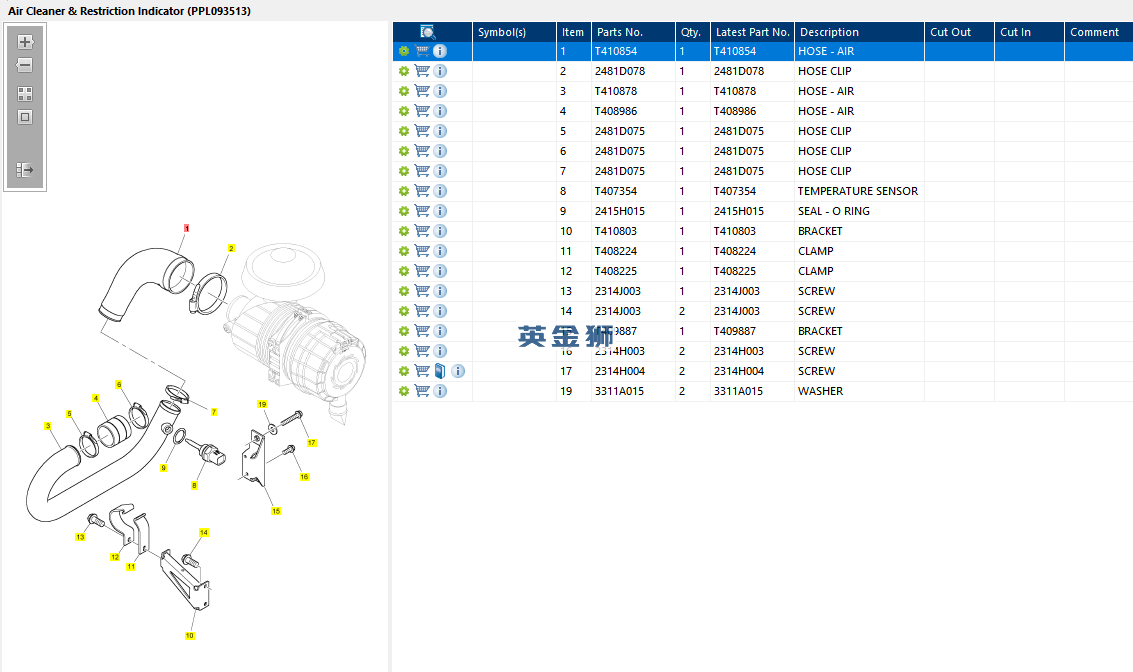Image resolution: width=1133 pixels, height=672 pixels.
Task: Click 3311A015 in the Parts No. column
Action: pos(619,391)
